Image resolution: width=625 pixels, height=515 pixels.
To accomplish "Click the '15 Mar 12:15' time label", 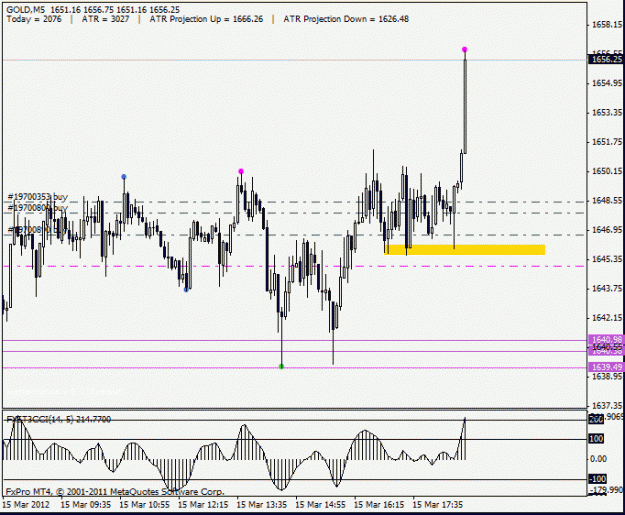I will coord(203,505).
